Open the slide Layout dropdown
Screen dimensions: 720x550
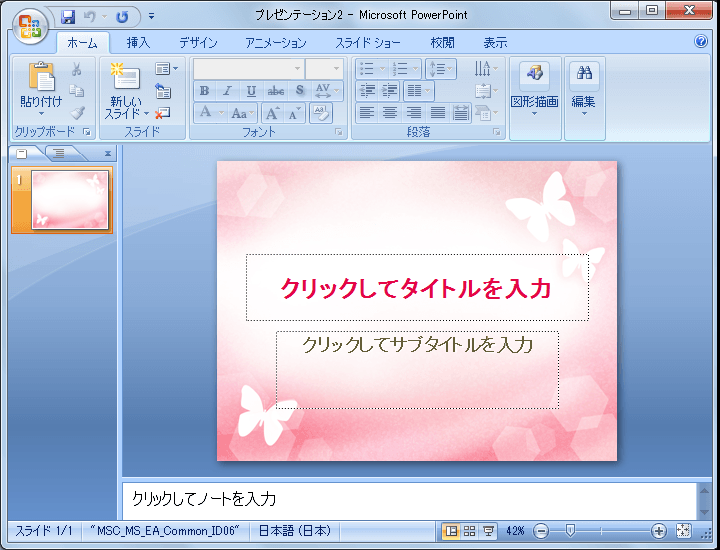coord(166,69)
